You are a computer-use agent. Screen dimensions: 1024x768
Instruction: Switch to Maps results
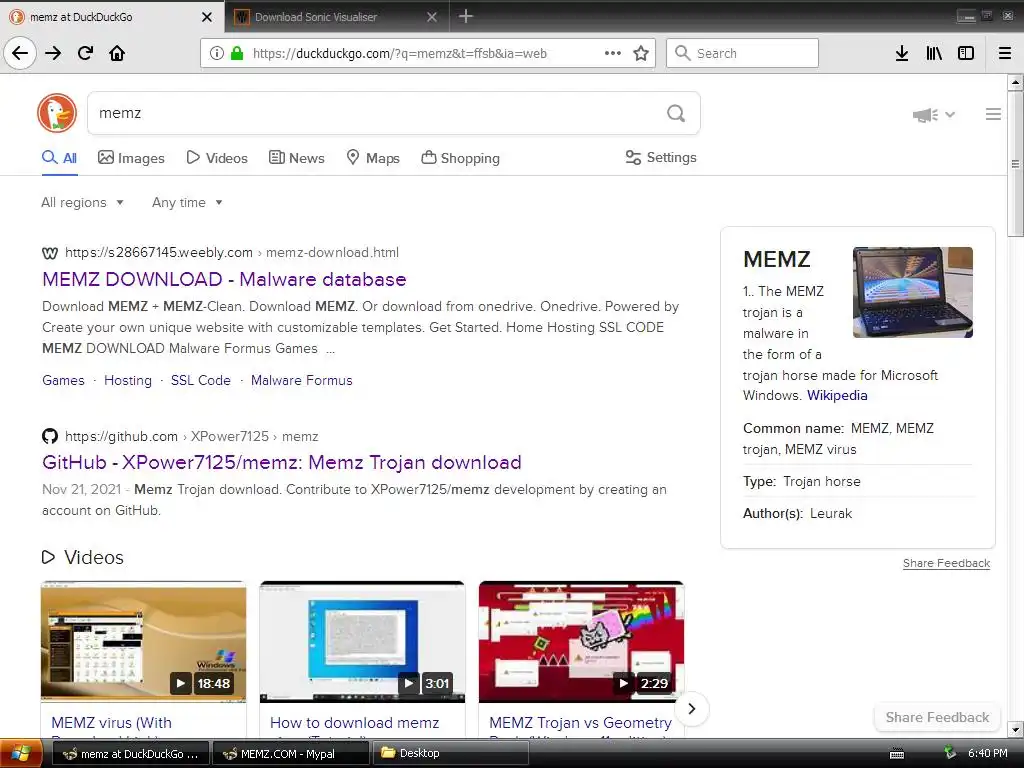[x=373, y=158]
